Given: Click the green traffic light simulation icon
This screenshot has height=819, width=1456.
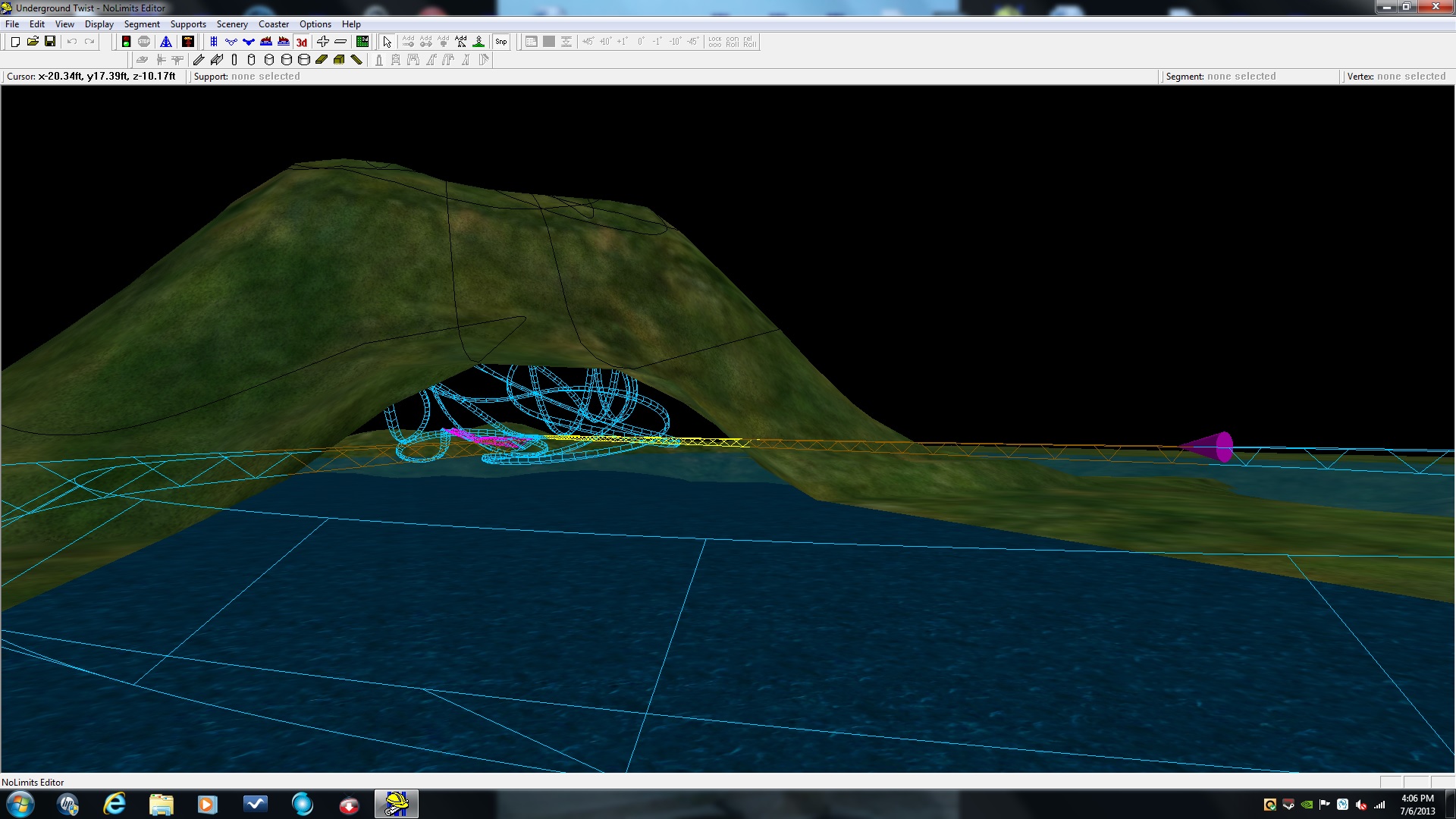Looking at the screenshot, I should [x=126, y=42].
